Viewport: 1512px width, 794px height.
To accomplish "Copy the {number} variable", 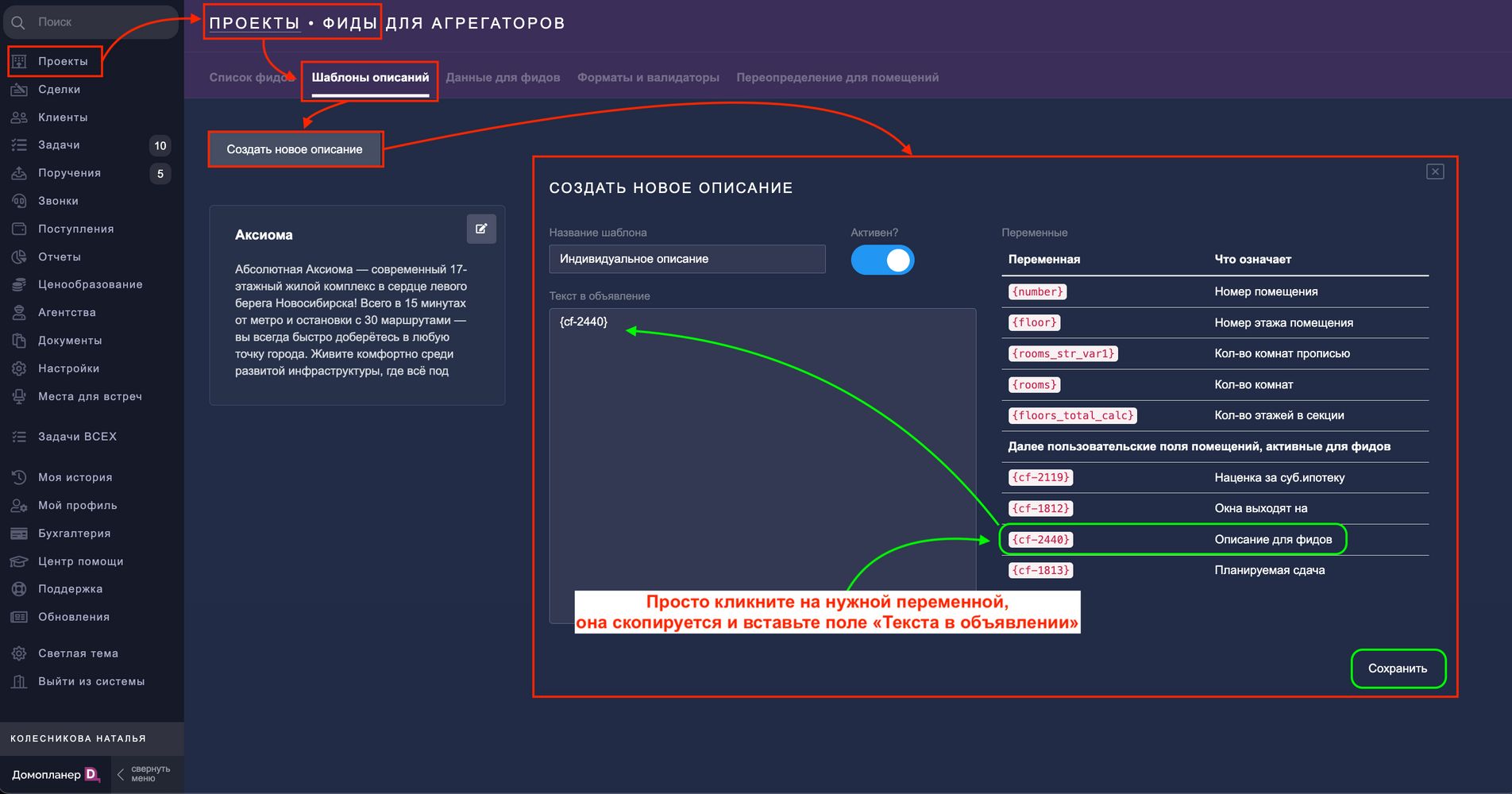I will pyautogui.click(x=1037, y=291).
